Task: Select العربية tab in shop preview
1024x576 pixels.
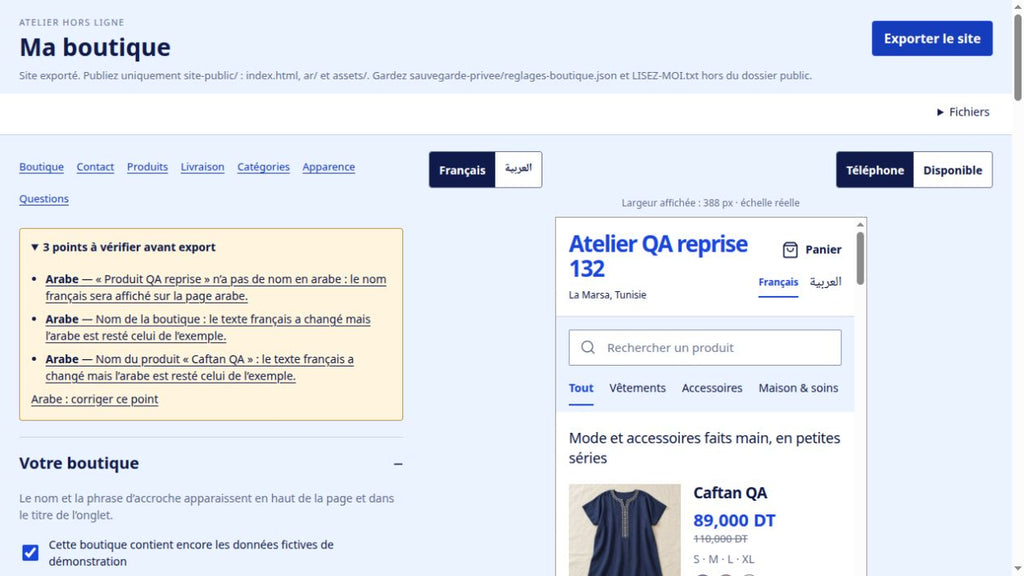Action: (825, 283)
